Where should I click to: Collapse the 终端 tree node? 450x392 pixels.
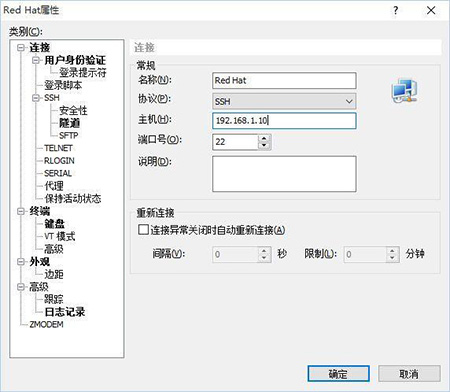click(21, 211)
